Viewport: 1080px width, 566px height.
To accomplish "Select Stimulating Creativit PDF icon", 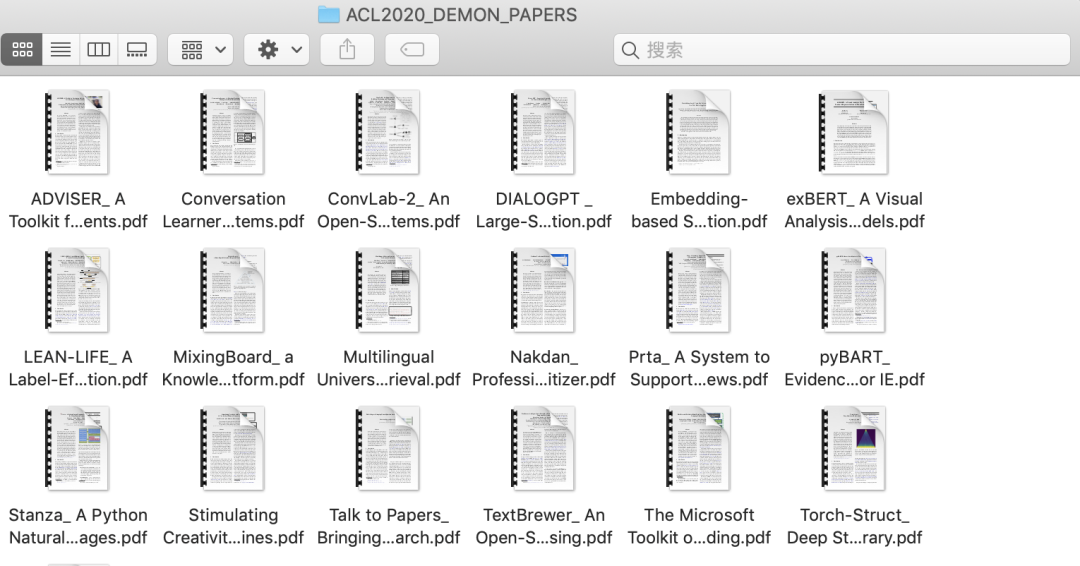I will tap(233, 448).
